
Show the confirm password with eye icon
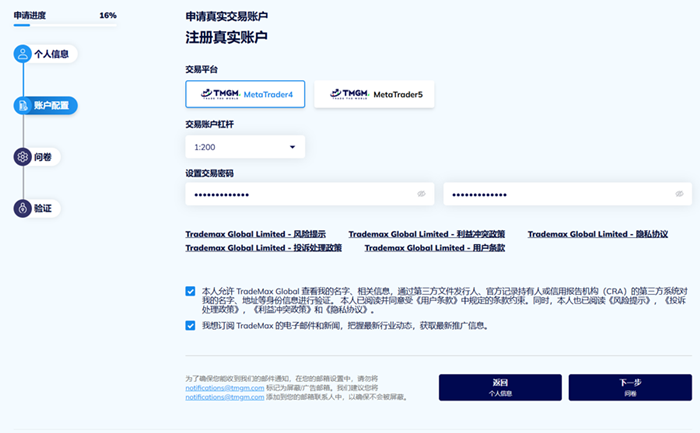point(679,194)
